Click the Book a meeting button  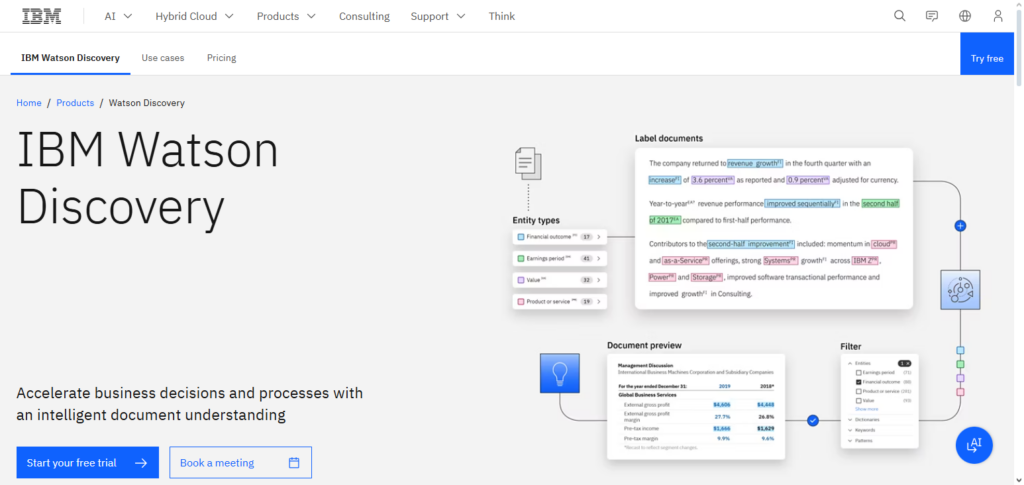tap(240, 463)
